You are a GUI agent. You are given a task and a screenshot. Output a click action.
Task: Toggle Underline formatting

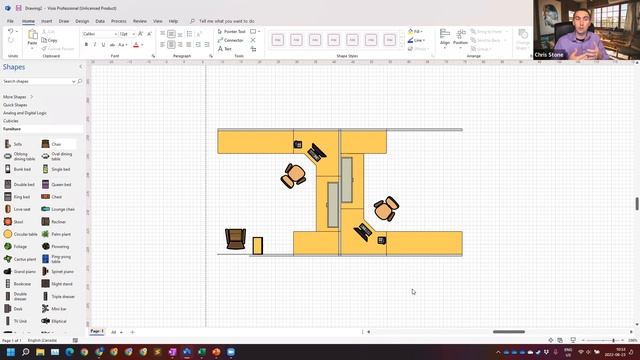click(x=103, y=45)
